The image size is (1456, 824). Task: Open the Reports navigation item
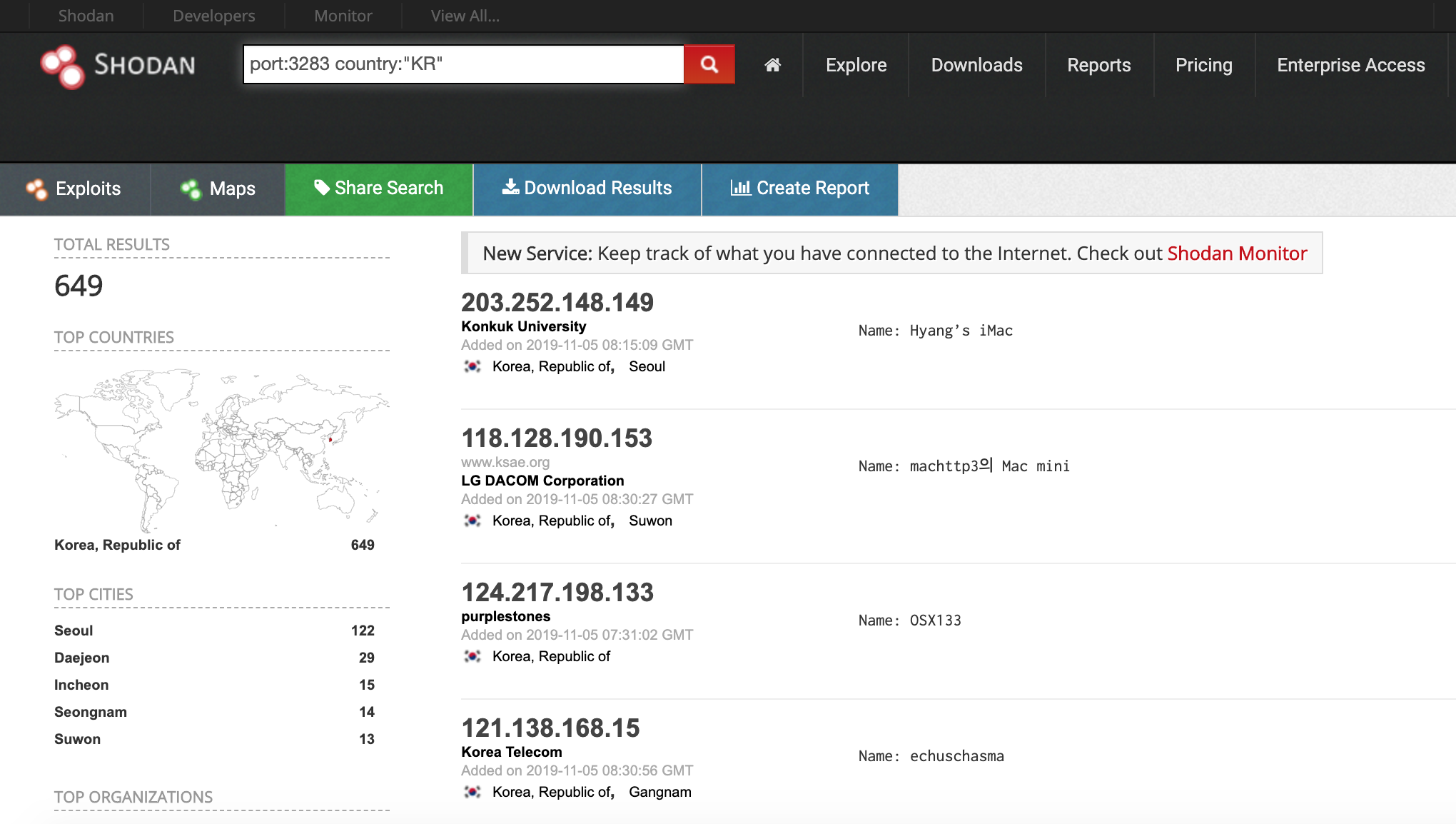pos(1099,65)
